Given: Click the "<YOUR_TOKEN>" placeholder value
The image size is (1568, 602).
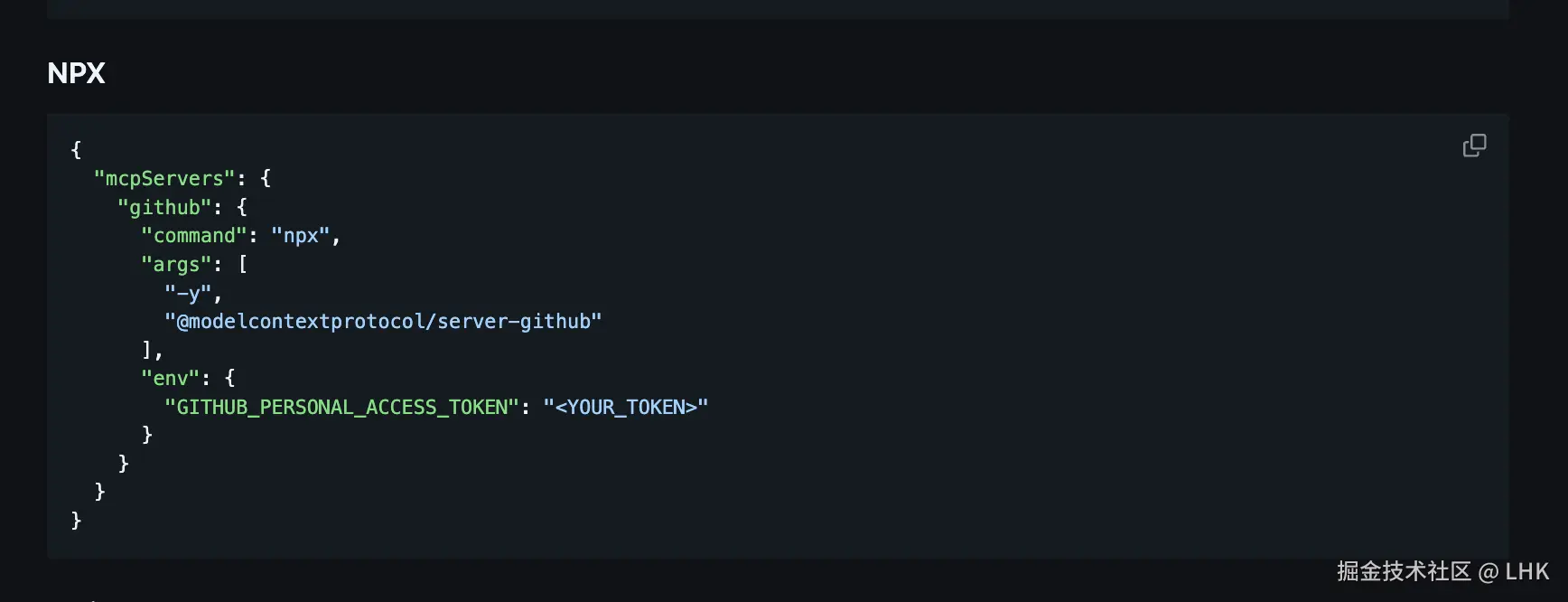Looking at the screenshot, I should point(625,408).
